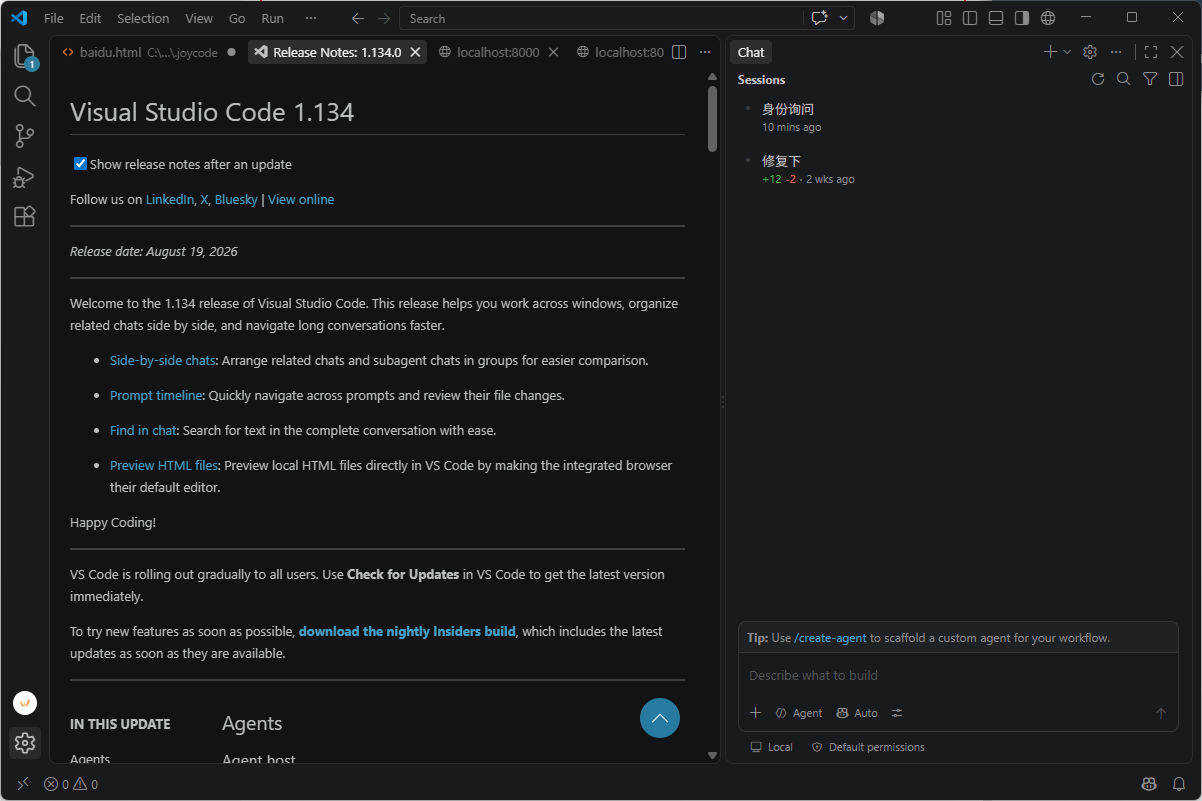1202x801 pixels.
Task: Open the Edit menu
Action: pyautogui.click(x=90, y=18)
